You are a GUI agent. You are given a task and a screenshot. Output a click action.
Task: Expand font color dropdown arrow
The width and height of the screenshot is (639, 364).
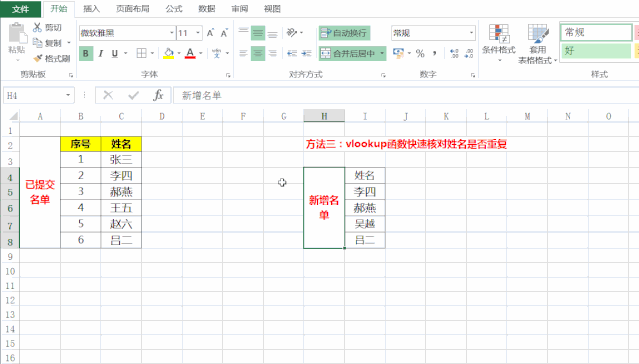click(x=201, y=53)
